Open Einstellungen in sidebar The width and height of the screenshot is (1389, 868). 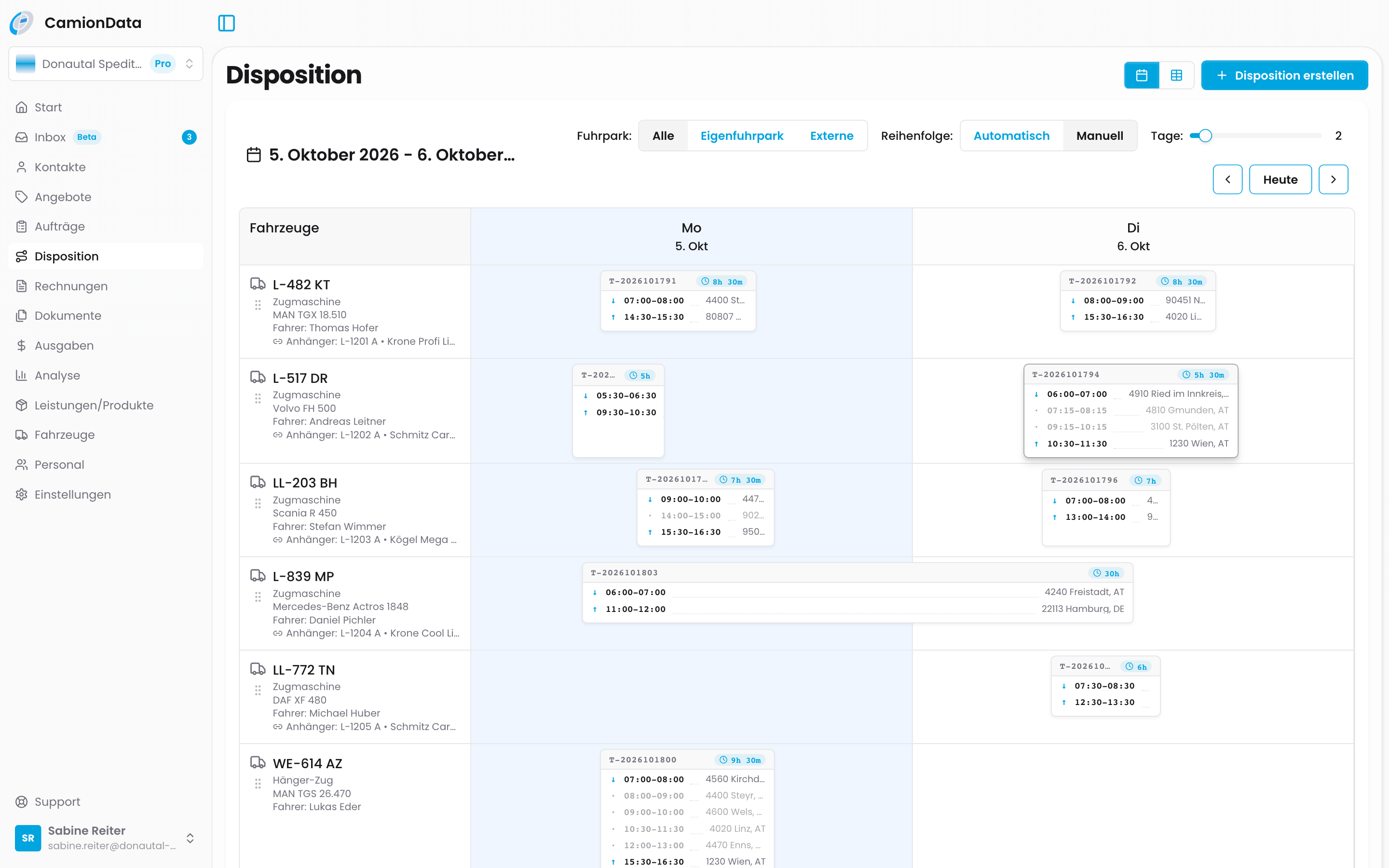tap(106, 494)
